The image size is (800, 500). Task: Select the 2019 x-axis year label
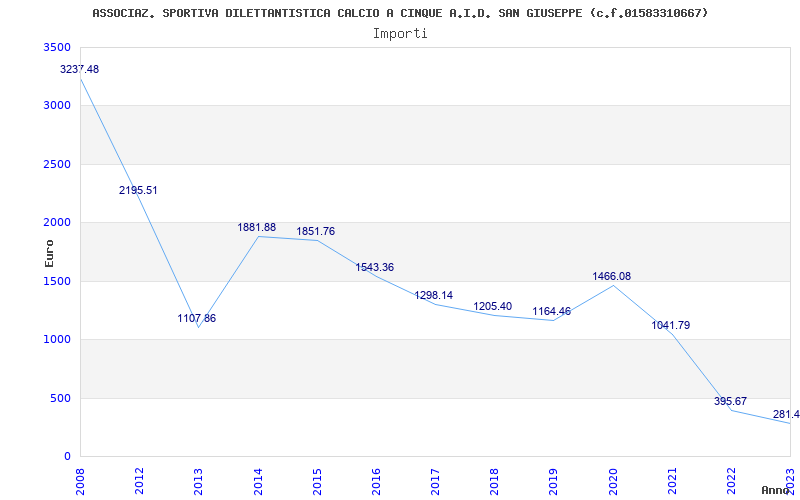click(554, 481)
